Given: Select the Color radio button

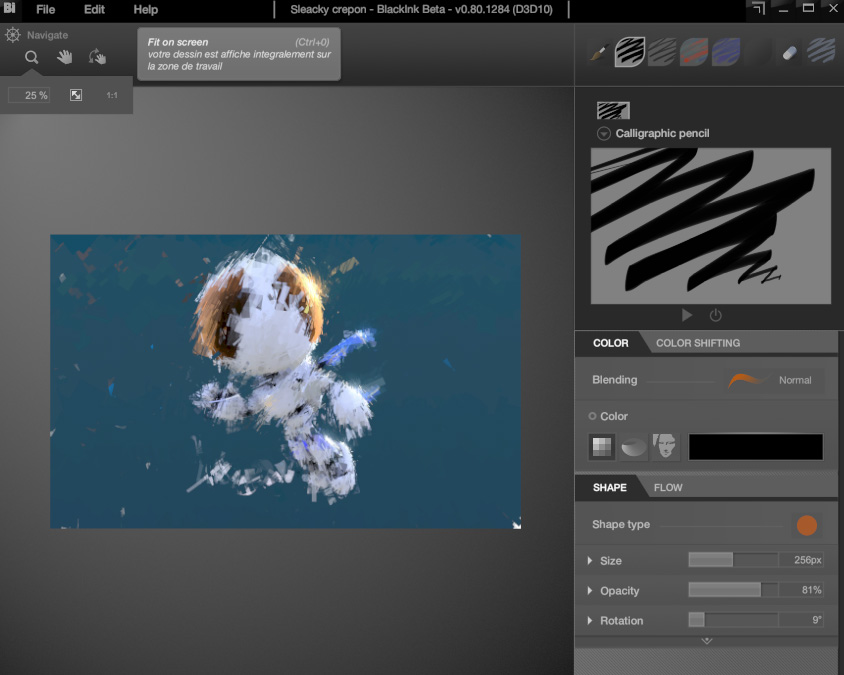Looking at the screenshot, I should (x=592, y=416).
